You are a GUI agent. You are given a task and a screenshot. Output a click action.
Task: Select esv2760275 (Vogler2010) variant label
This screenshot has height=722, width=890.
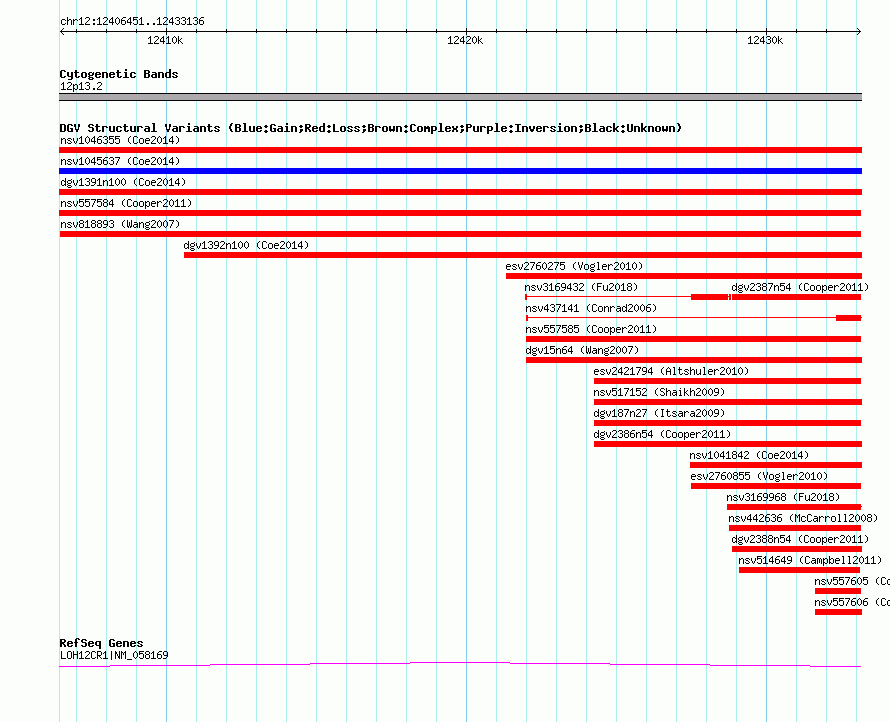[574, 266]
